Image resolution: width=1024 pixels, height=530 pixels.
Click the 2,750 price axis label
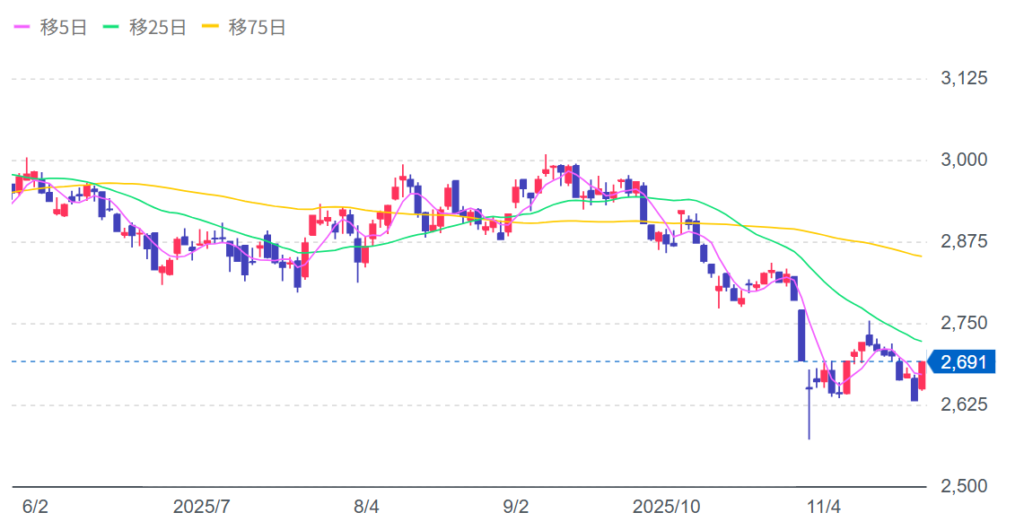coord(966,323)
